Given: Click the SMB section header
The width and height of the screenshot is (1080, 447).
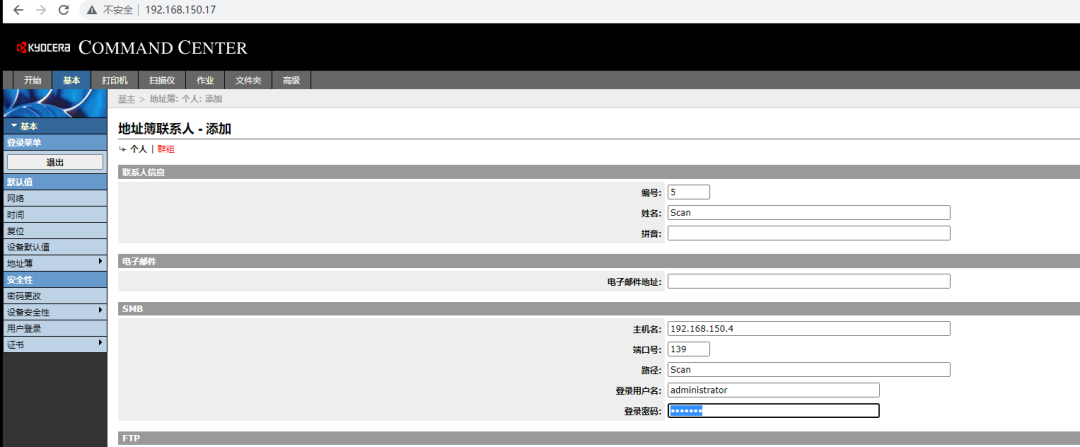Looking at the screenshot, I should (599, 309).
